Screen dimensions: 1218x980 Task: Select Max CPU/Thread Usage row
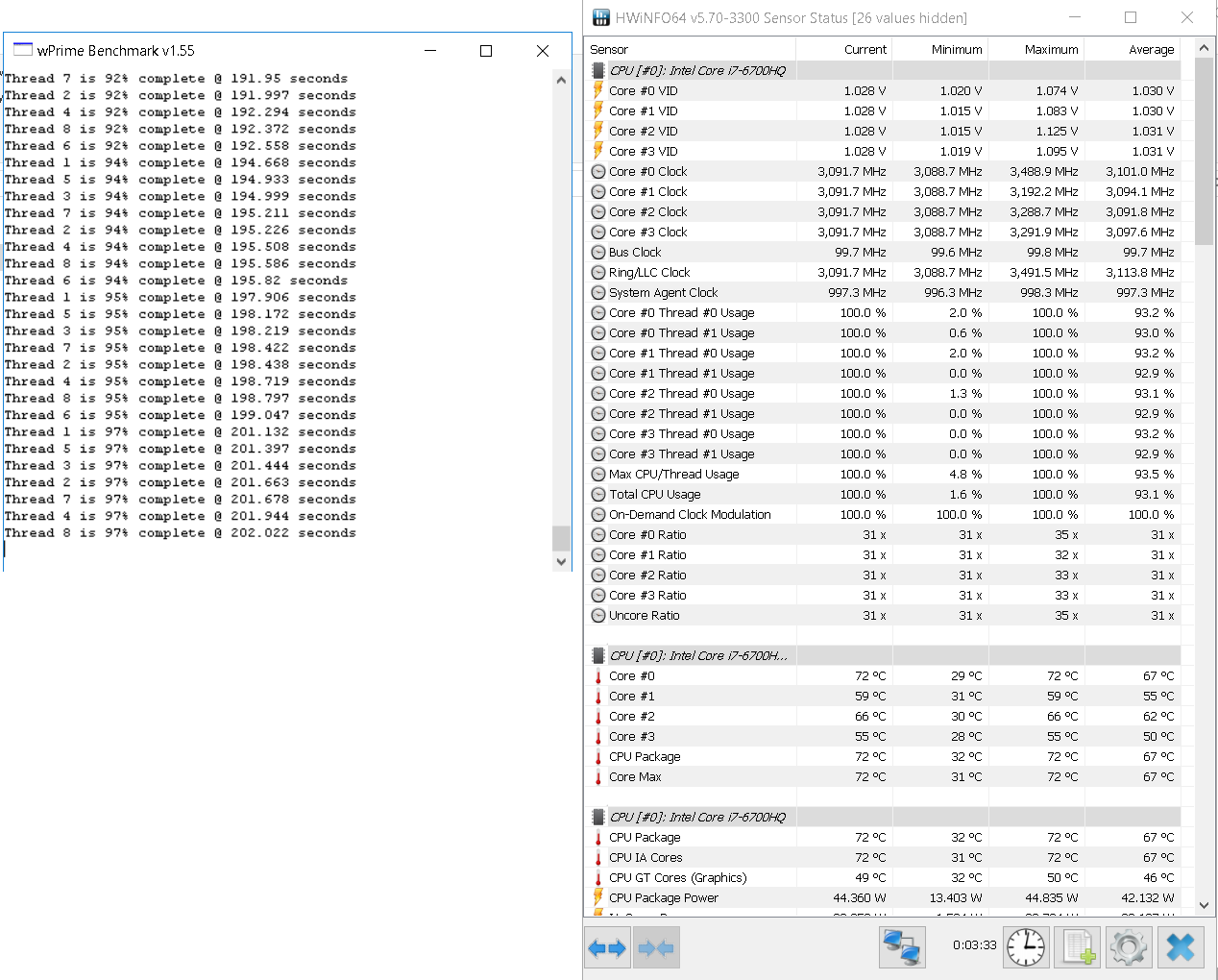coord(883,474)
